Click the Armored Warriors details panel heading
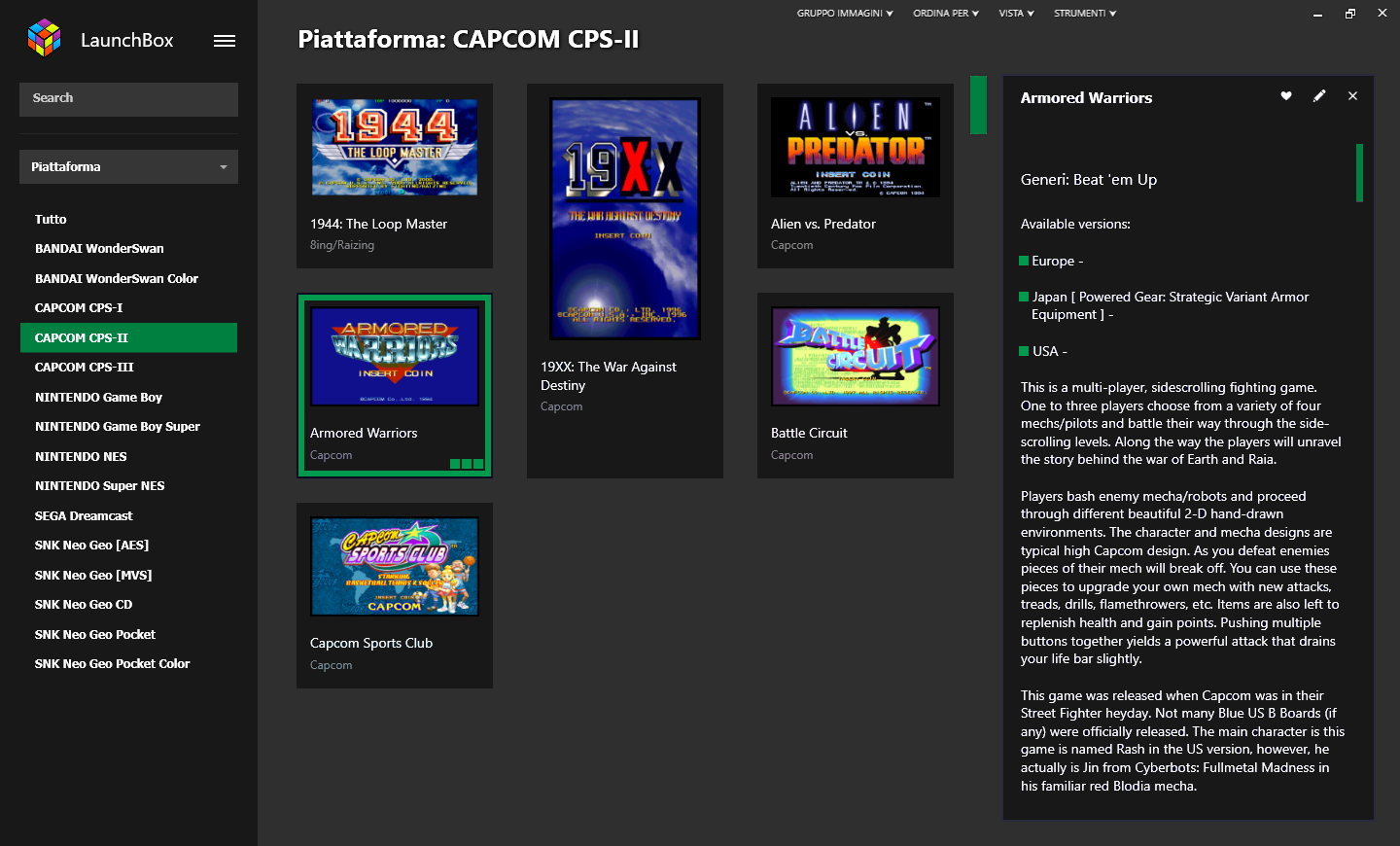The image size is (1400, 846). point(1086,98)
